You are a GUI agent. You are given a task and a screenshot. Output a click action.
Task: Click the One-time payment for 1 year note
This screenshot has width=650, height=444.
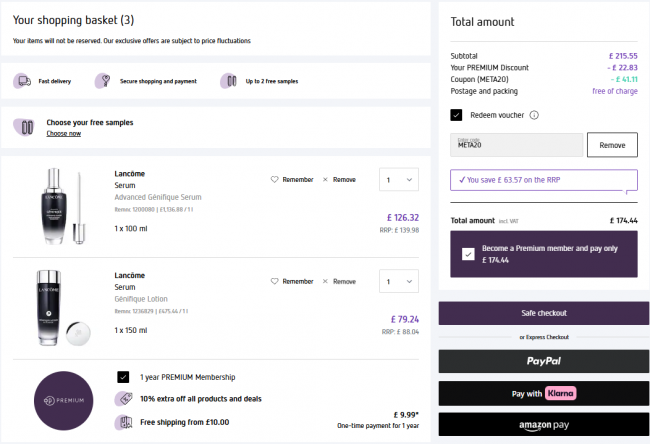(378, 426)
